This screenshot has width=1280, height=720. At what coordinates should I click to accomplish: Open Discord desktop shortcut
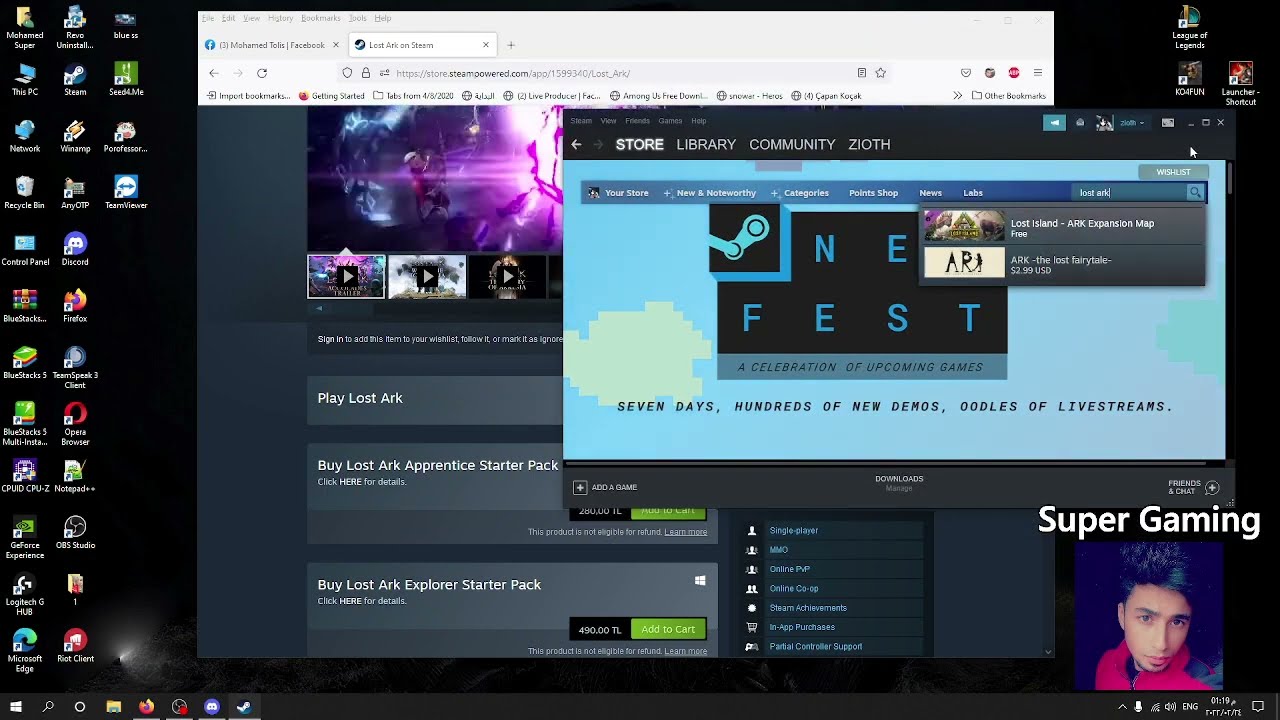(x=75, y=250)
